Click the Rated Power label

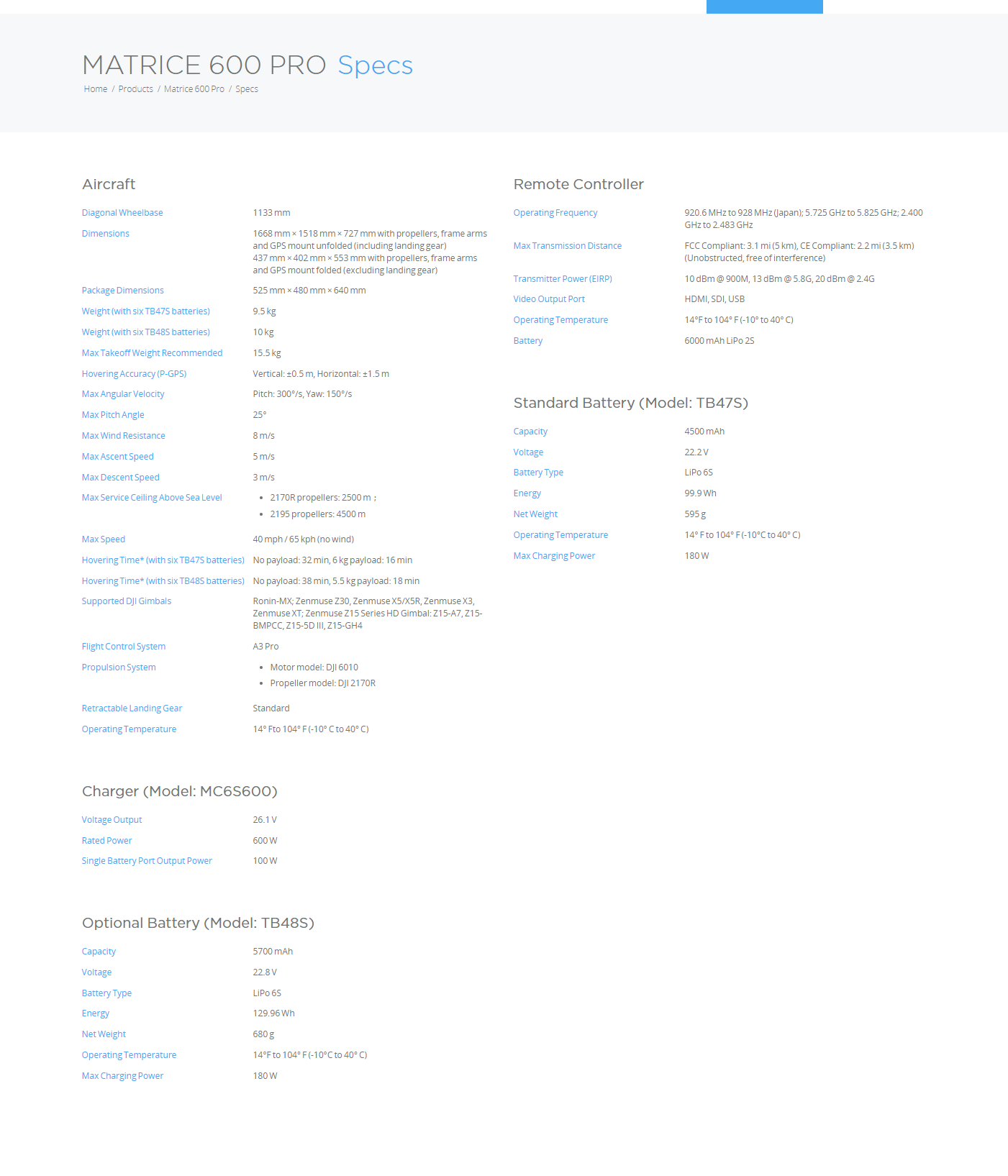[x=107, y=841]
